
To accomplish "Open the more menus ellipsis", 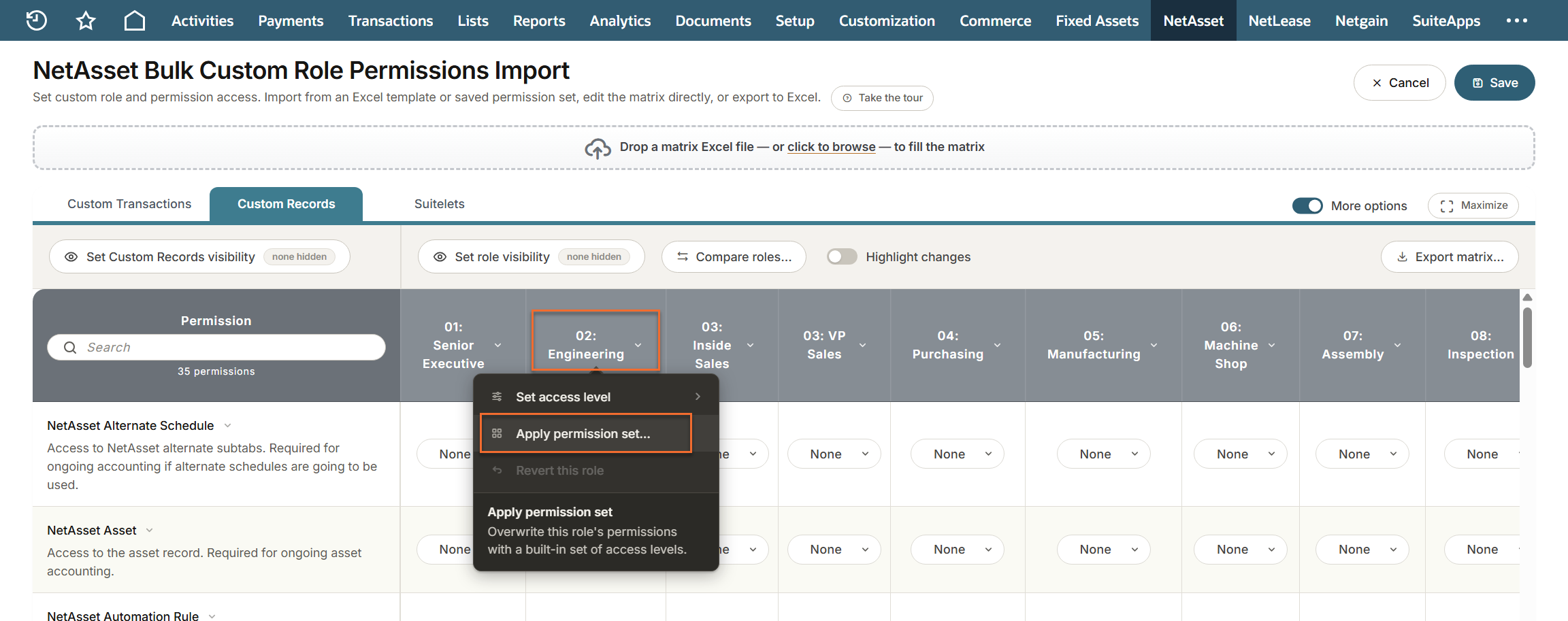I will point(1517,20).
